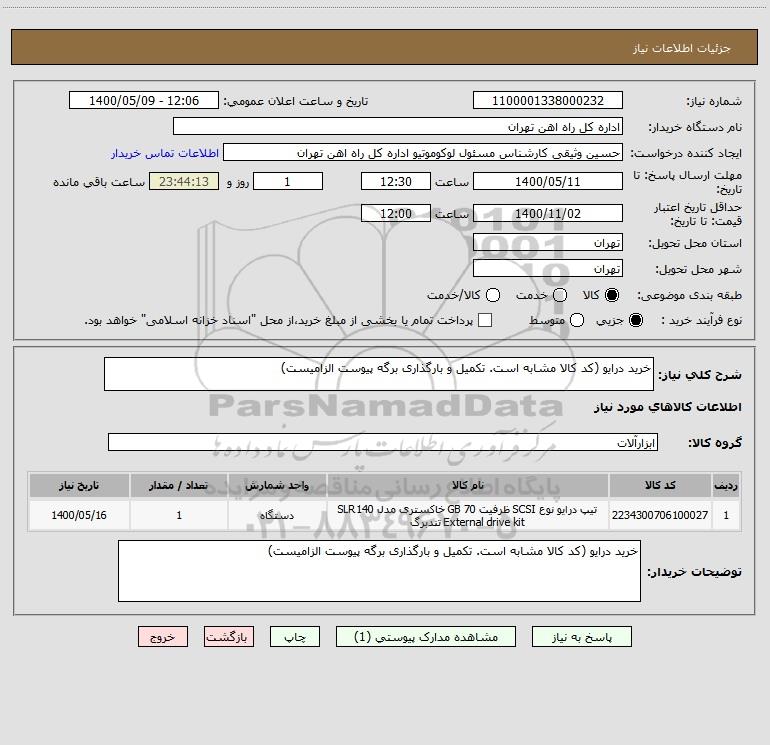Click the نام دستگاه خریدار field
Image resolution: width=770 pixels, height=745 pixels.
click(x=398, y=126)
